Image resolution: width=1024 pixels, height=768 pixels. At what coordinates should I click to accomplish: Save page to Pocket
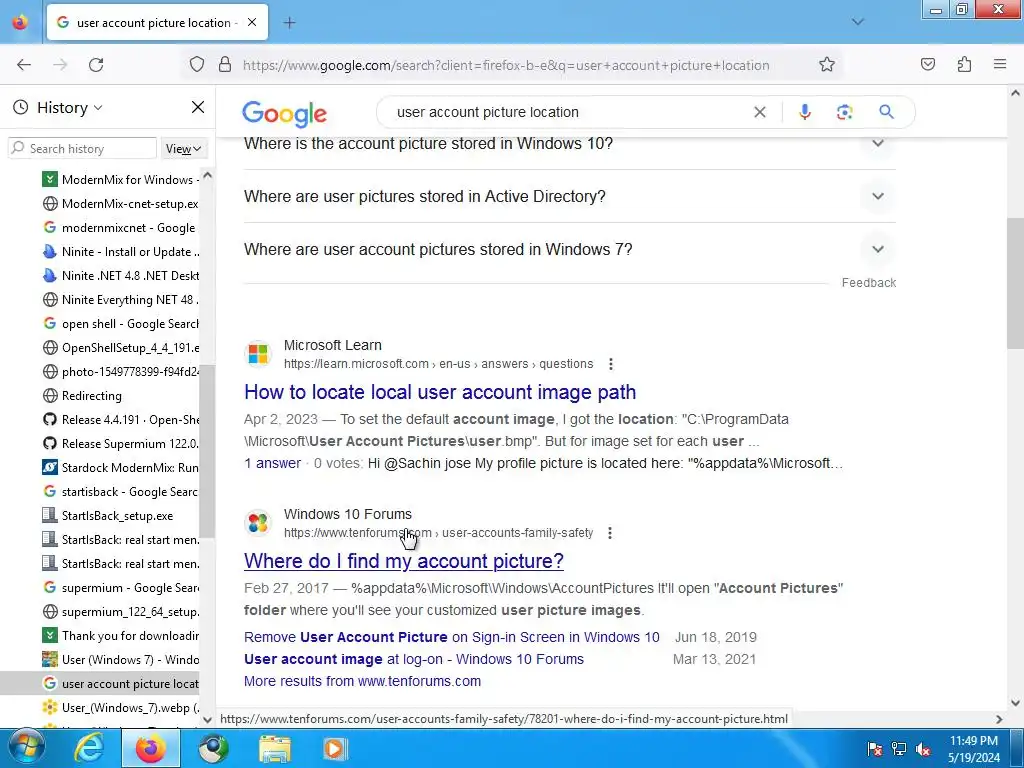click(x=927, y=65)
